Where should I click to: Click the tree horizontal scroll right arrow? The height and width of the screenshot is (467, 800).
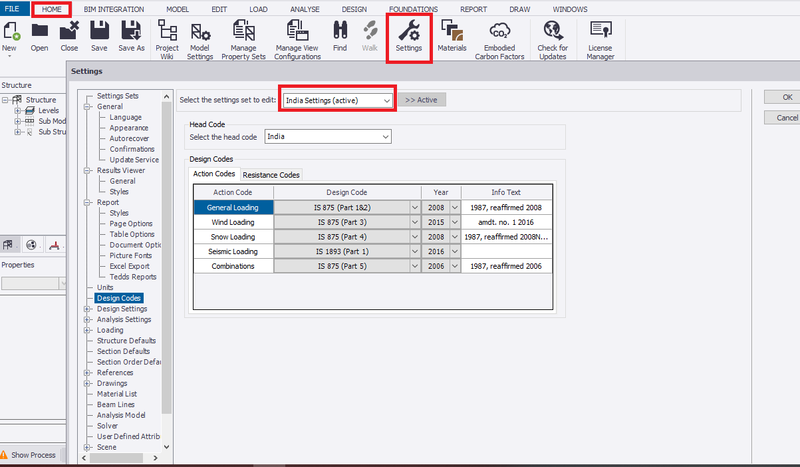156,458
